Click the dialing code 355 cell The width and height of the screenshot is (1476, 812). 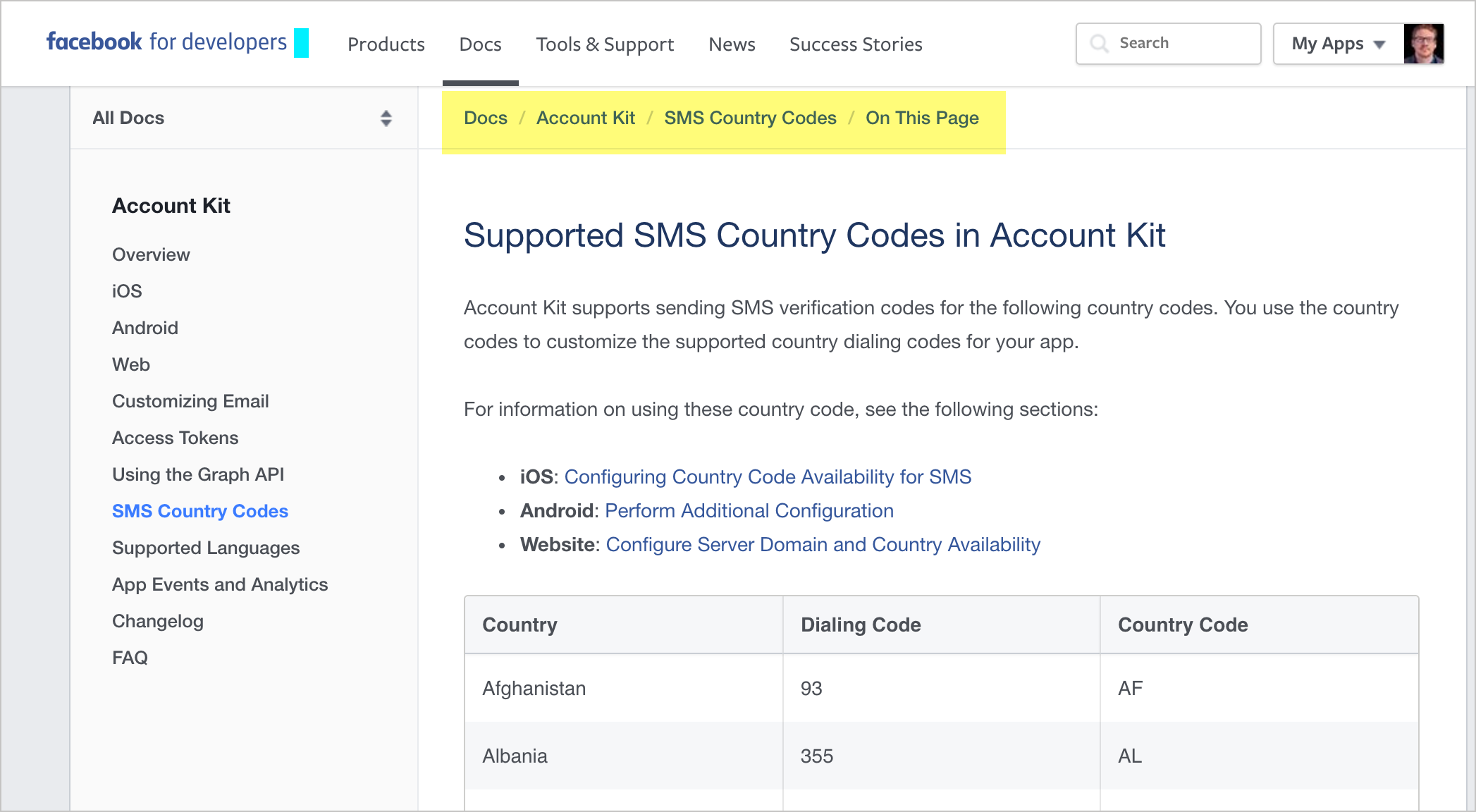[942, 756]
